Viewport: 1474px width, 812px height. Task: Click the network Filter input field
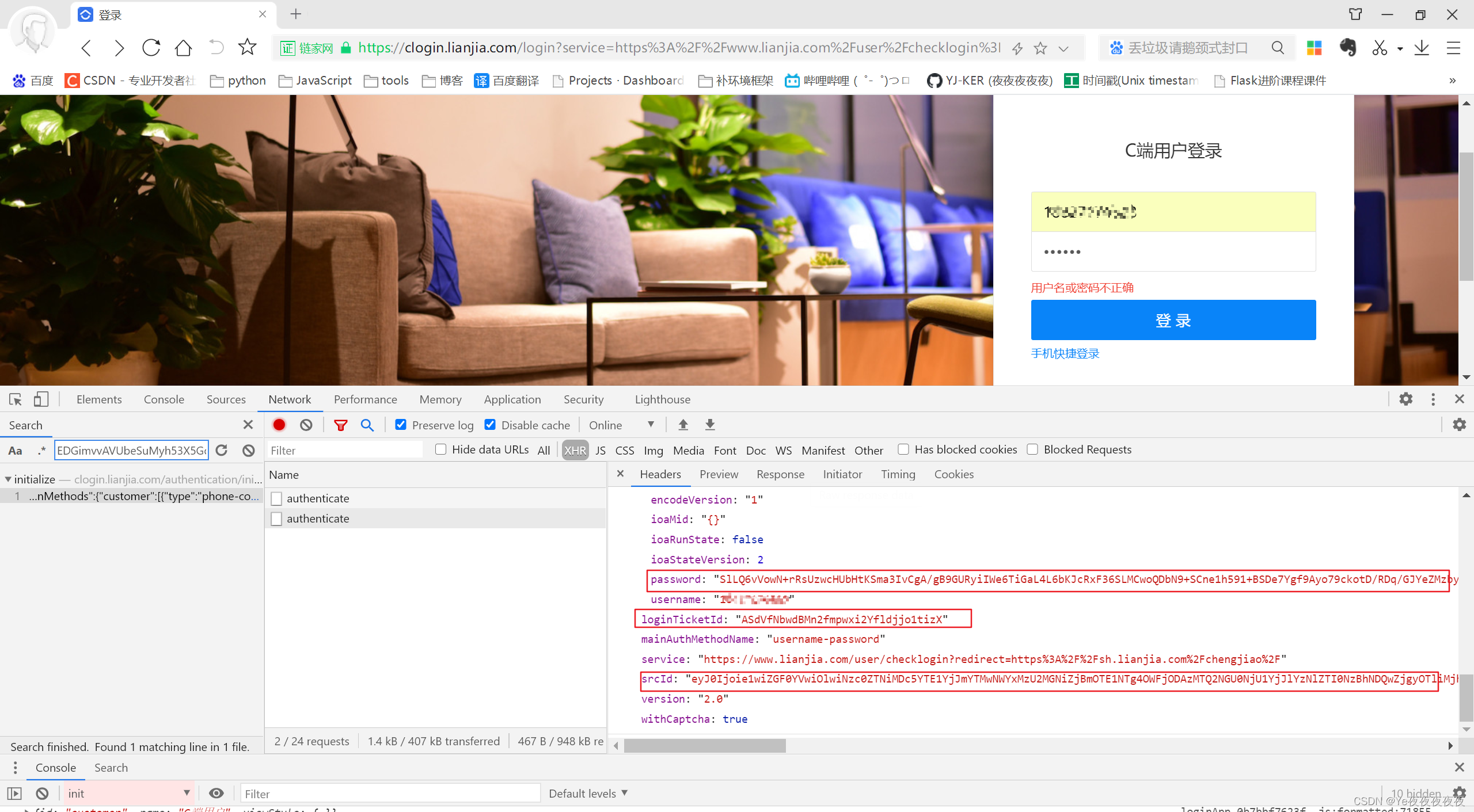click(x=345, y=450)
